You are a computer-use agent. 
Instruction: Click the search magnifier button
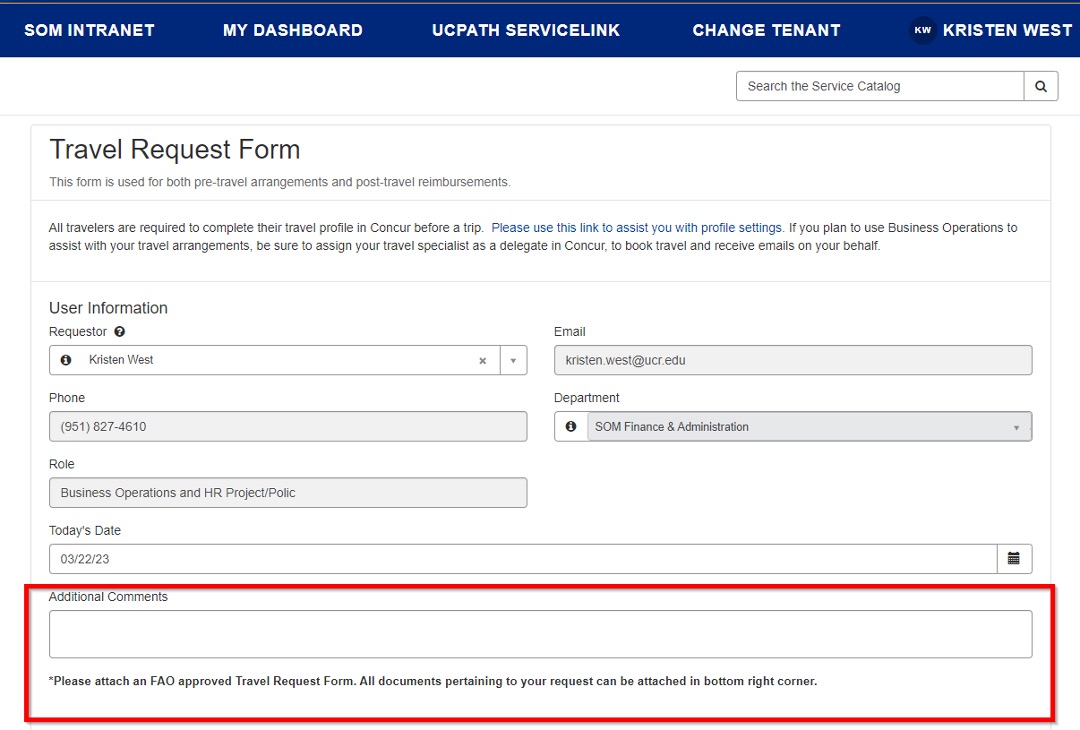1040,86
